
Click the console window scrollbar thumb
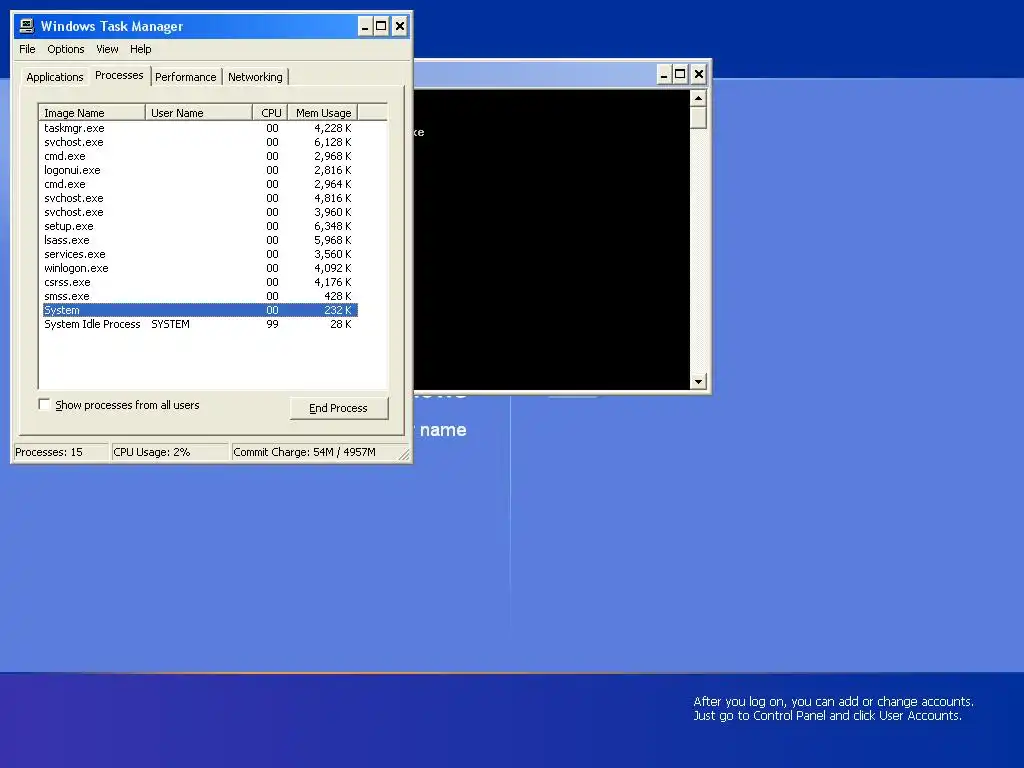tap(698, 118)
